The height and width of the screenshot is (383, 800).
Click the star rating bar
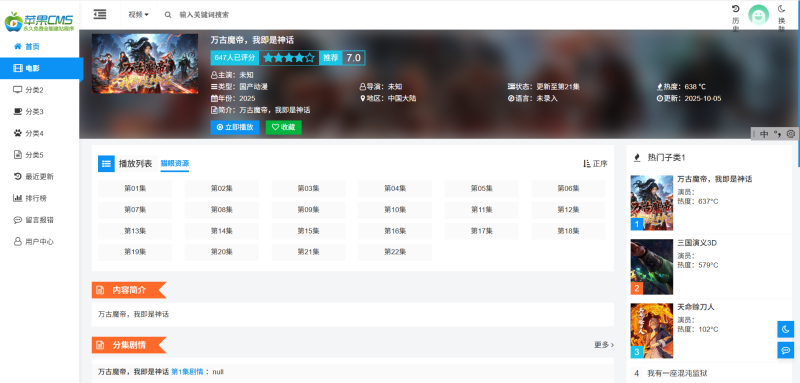(289, 58)
